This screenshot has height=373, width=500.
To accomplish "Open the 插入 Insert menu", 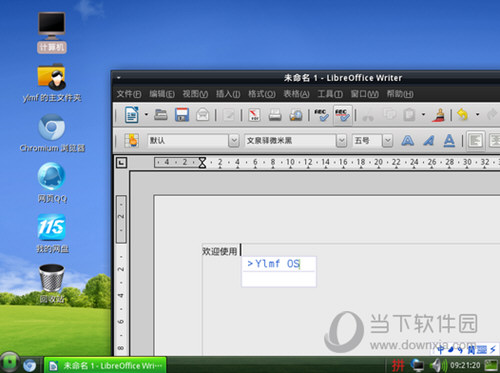I will (x=228, y=94).
